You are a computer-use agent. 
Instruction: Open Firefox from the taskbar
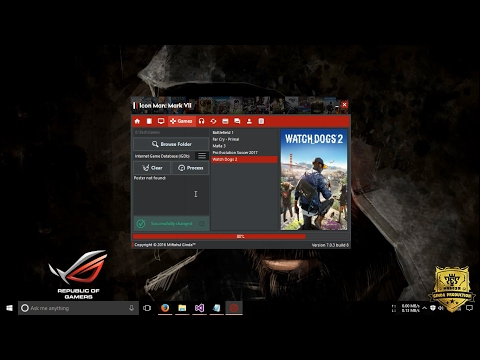tap(165, 308)
